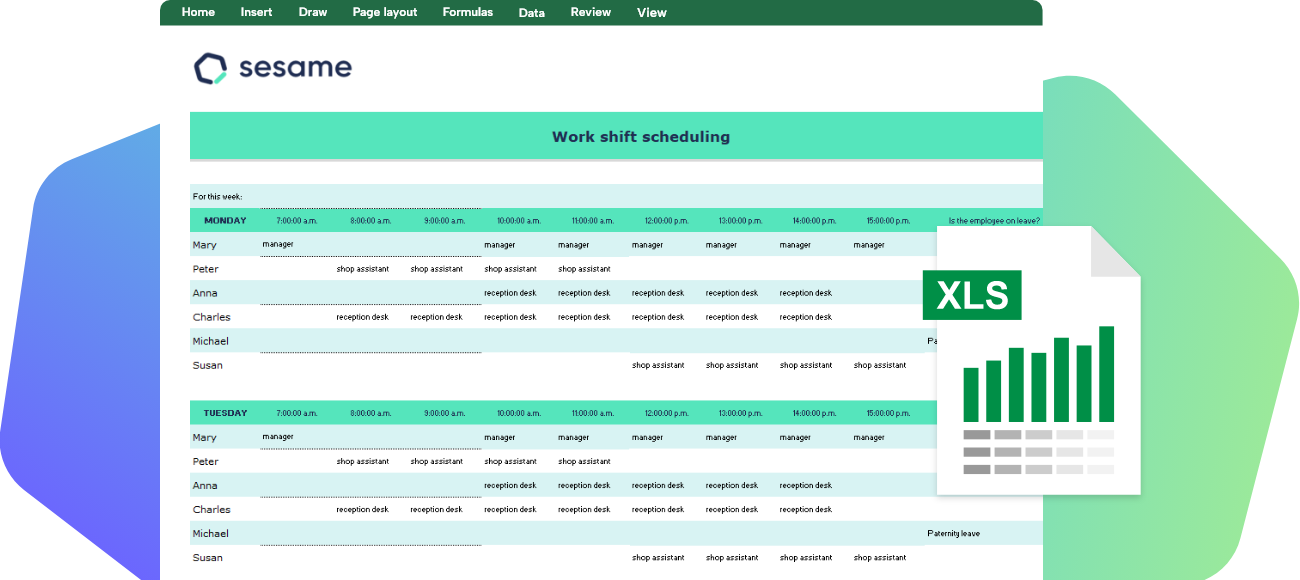Click Susan's name in the Monday section

(207, 365)
